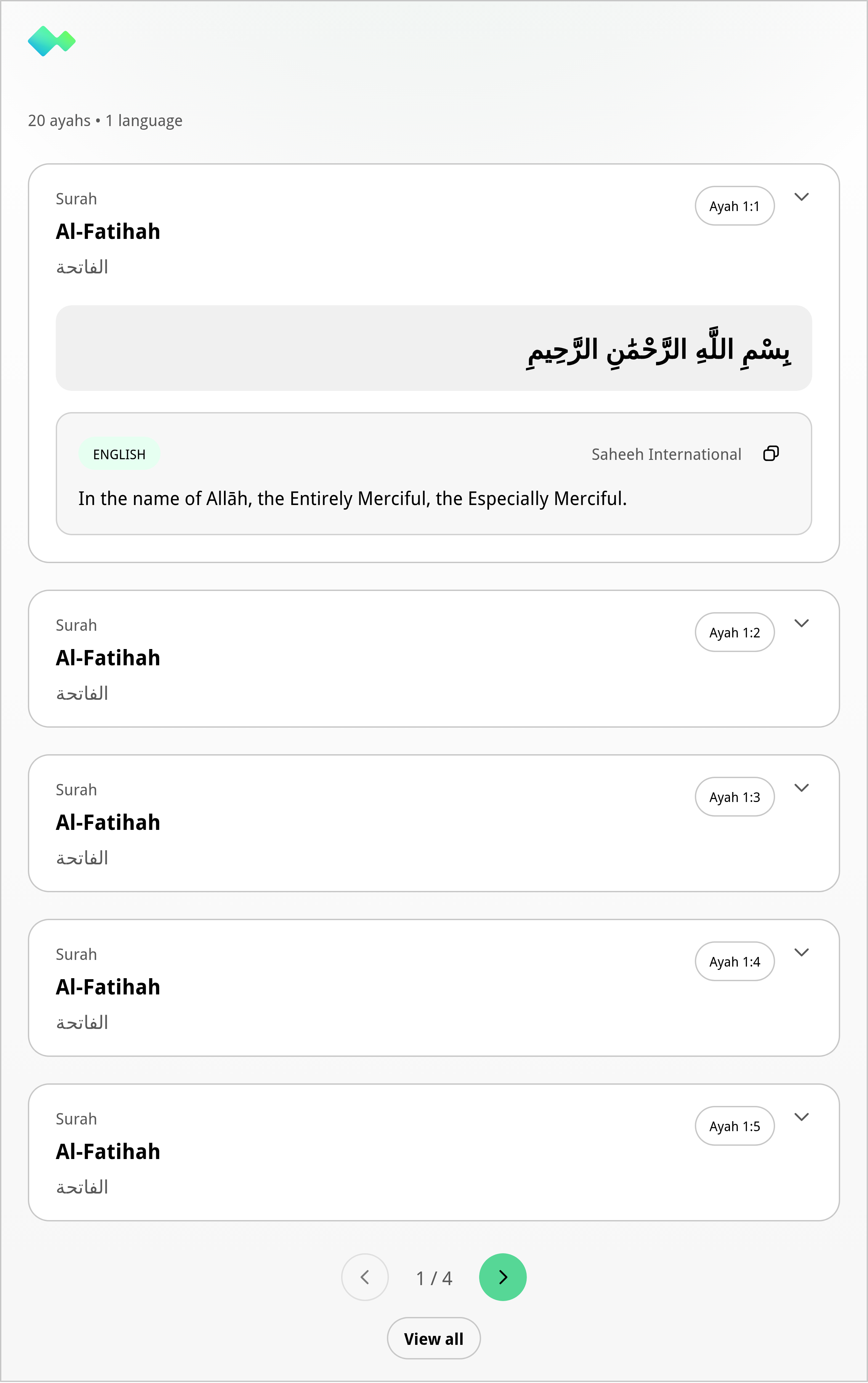
Task: Click the View all button
Action: point(433,1338)
